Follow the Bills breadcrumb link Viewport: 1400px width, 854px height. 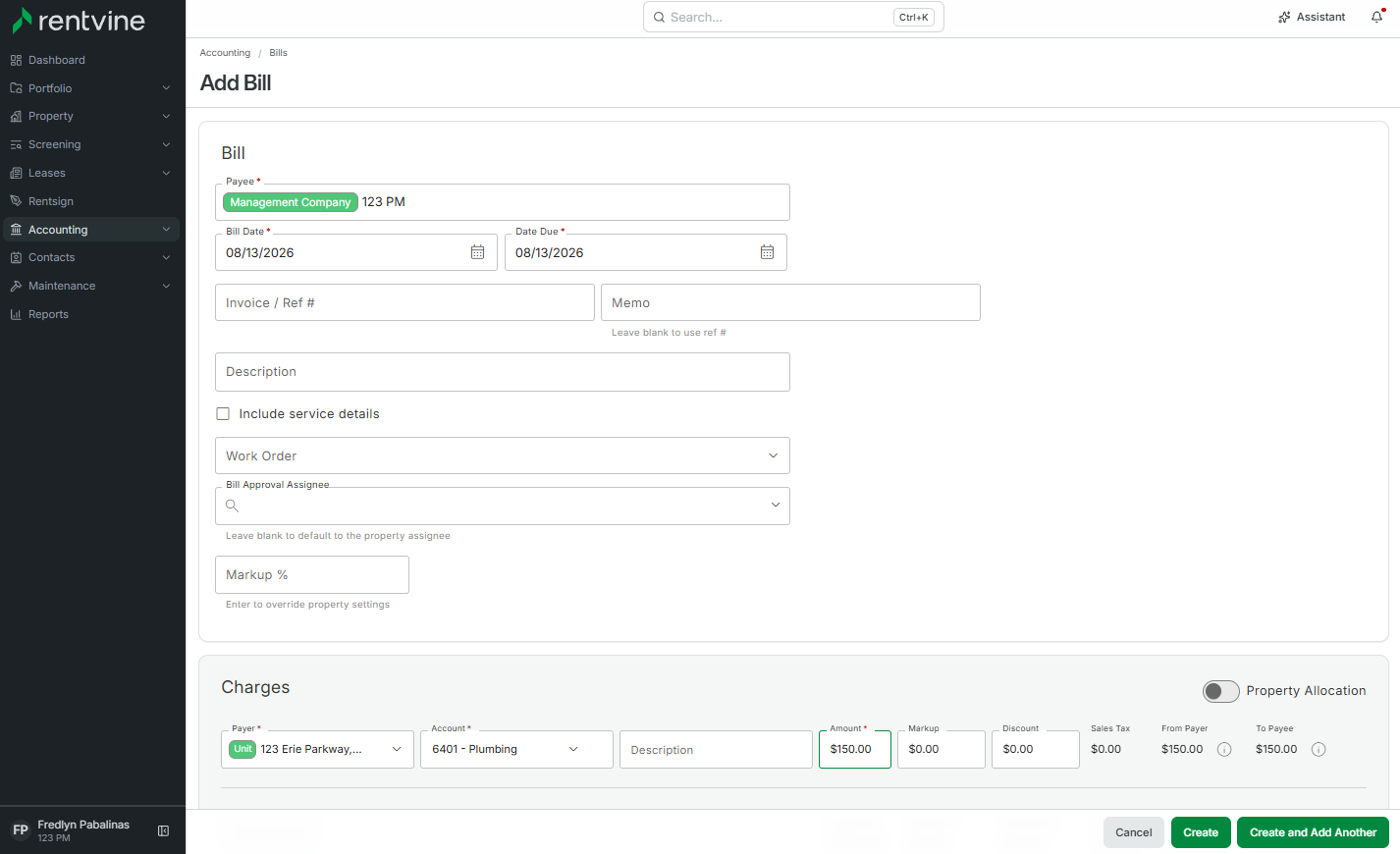[x=279, y=53]
